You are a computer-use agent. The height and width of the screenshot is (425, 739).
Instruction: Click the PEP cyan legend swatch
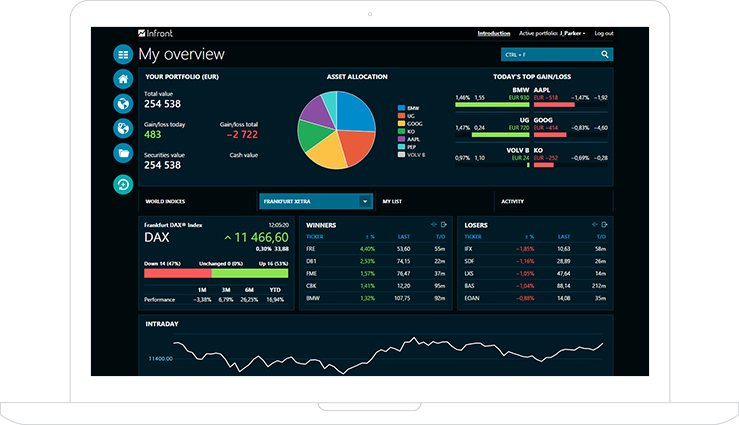point(401,147)
